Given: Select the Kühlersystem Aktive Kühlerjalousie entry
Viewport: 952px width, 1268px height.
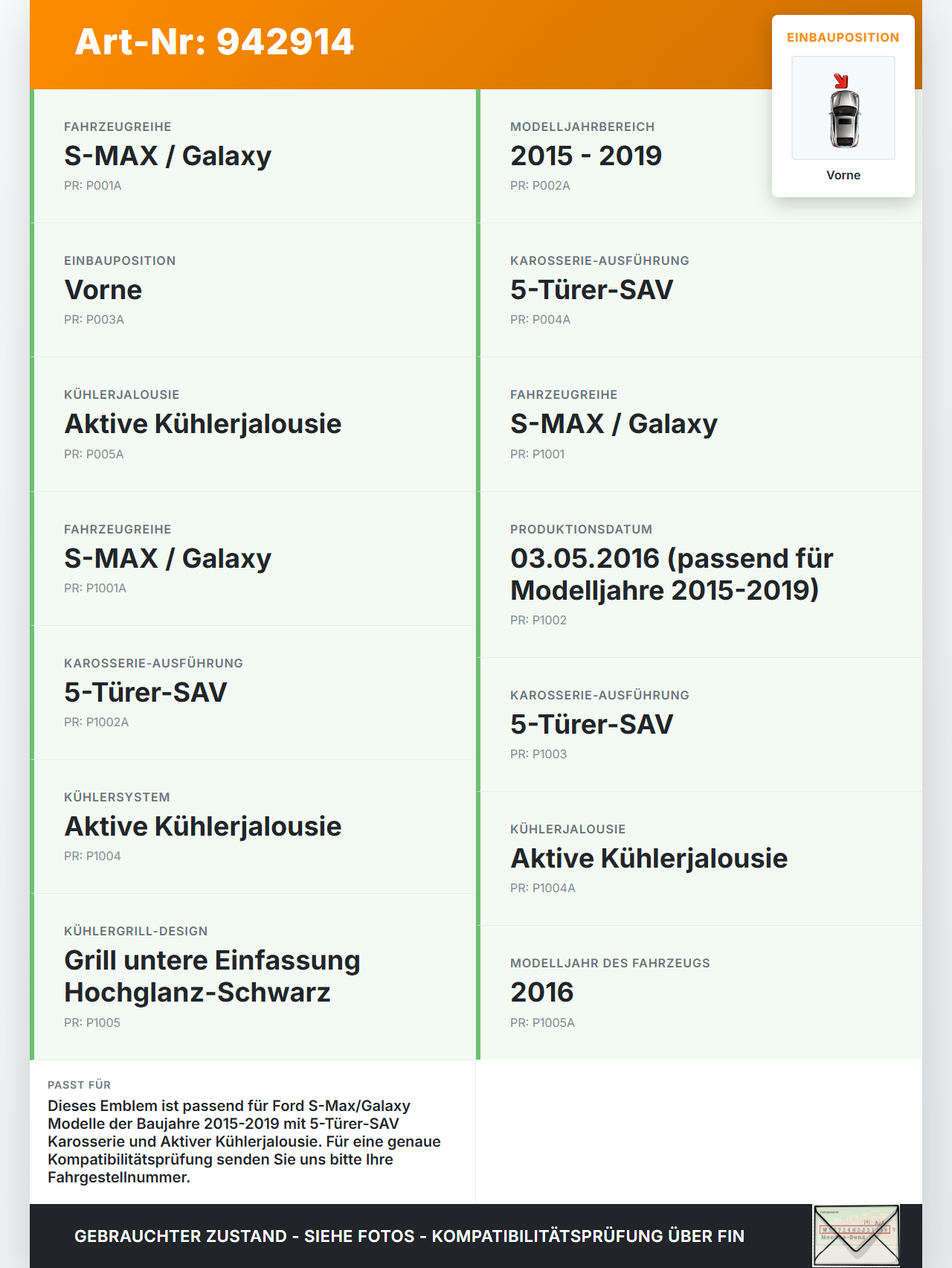Looking at the screenshot, I should tap(253, 827).
